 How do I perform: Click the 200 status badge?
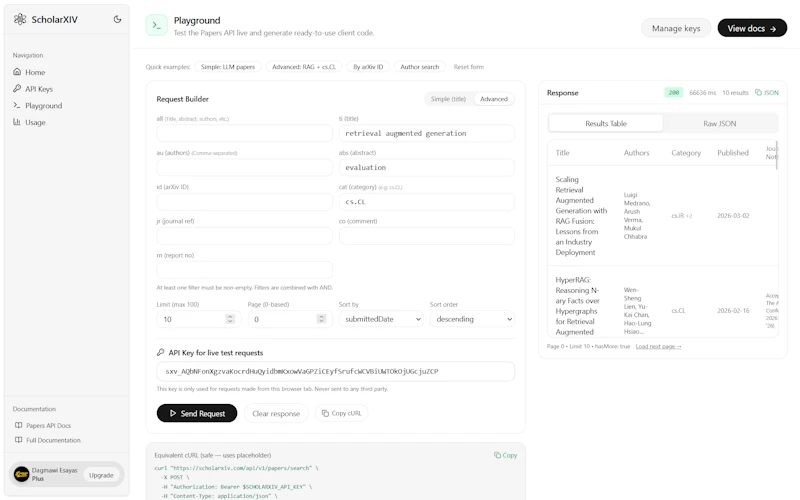(x=673, y=92)
